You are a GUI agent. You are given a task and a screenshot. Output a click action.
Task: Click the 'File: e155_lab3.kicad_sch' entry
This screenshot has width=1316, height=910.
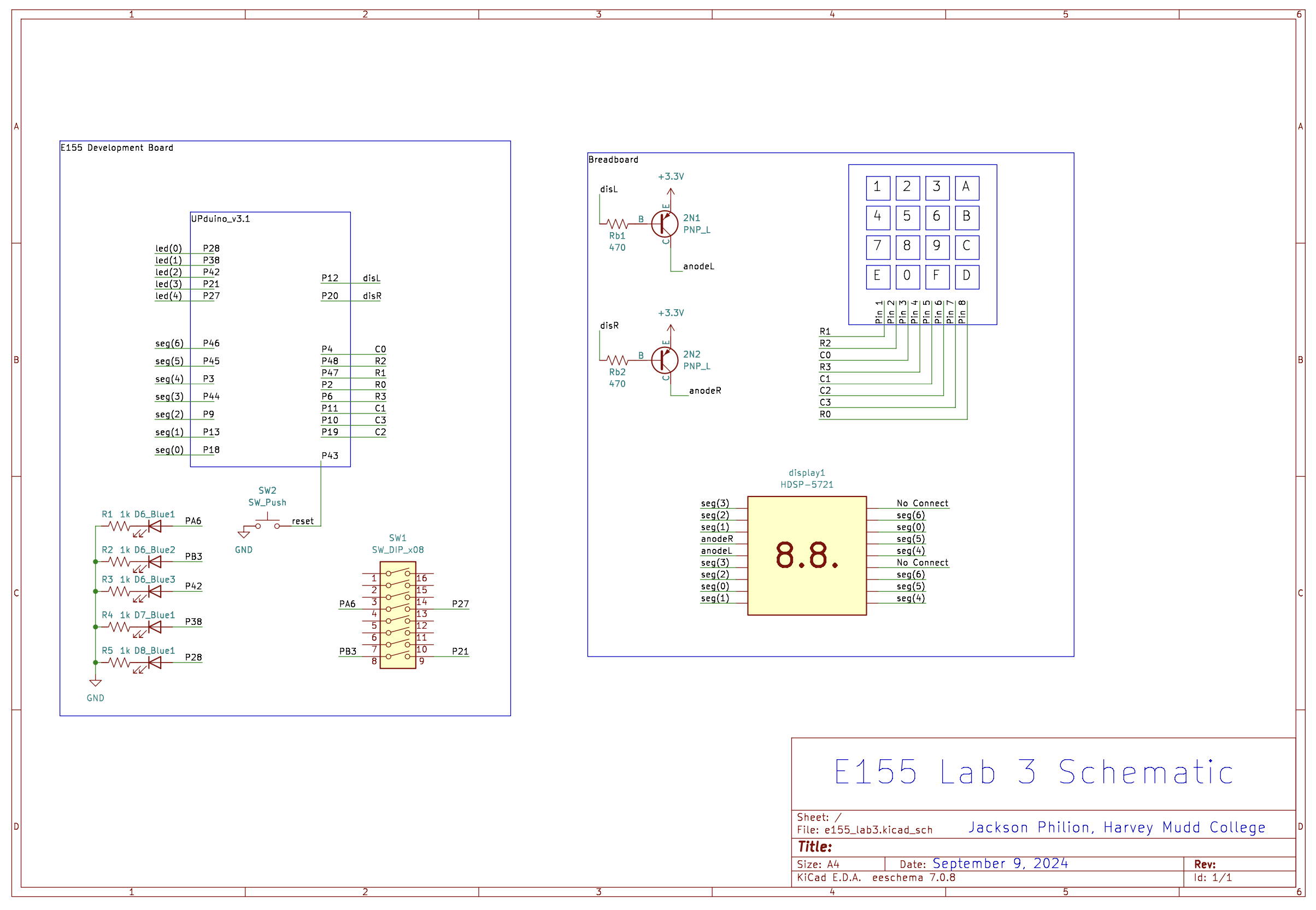click(x=864, y=830)
